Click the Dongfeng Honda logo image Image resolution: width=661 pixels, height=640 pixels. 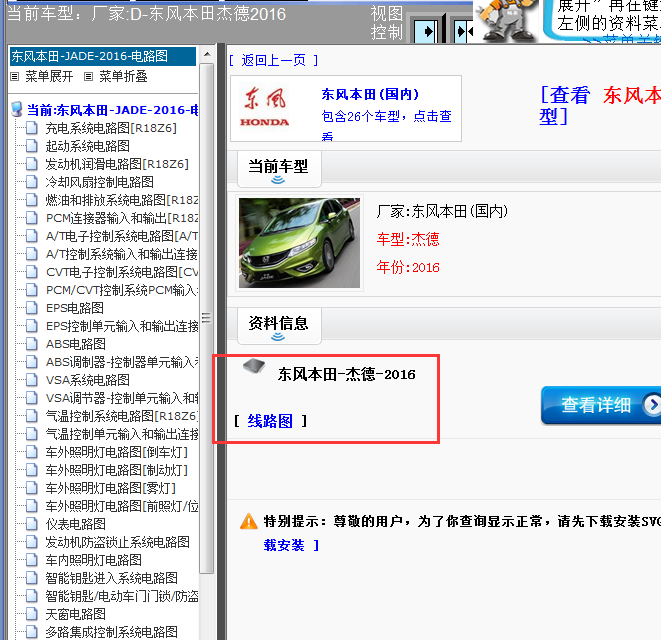point(265,108)
